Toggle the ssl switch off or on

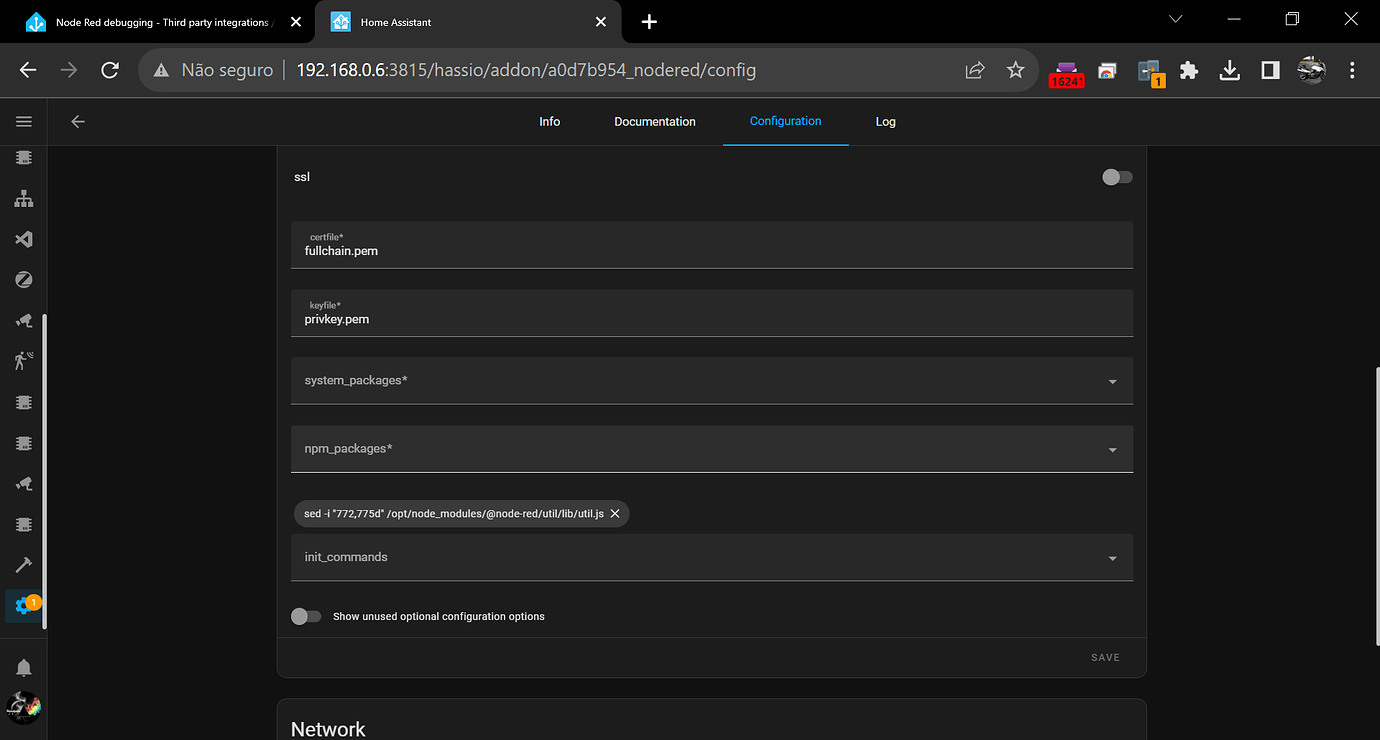point(1116,177)
